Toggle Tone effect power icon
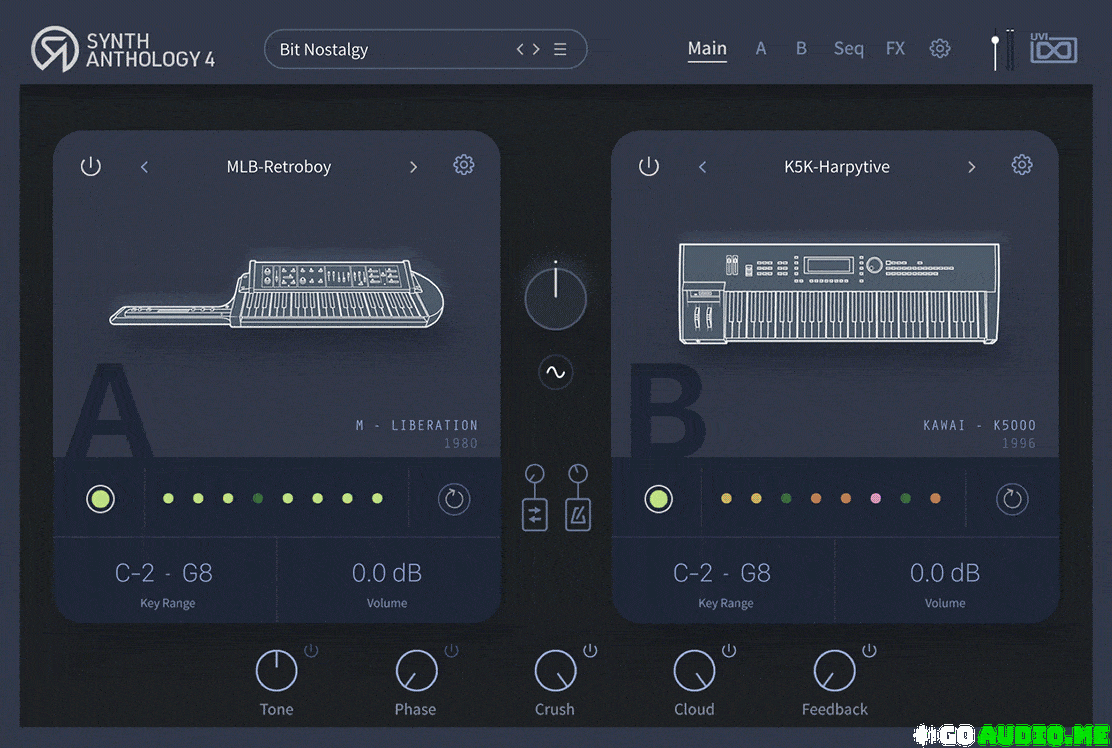1112x748 pixels. pos(311,651)
